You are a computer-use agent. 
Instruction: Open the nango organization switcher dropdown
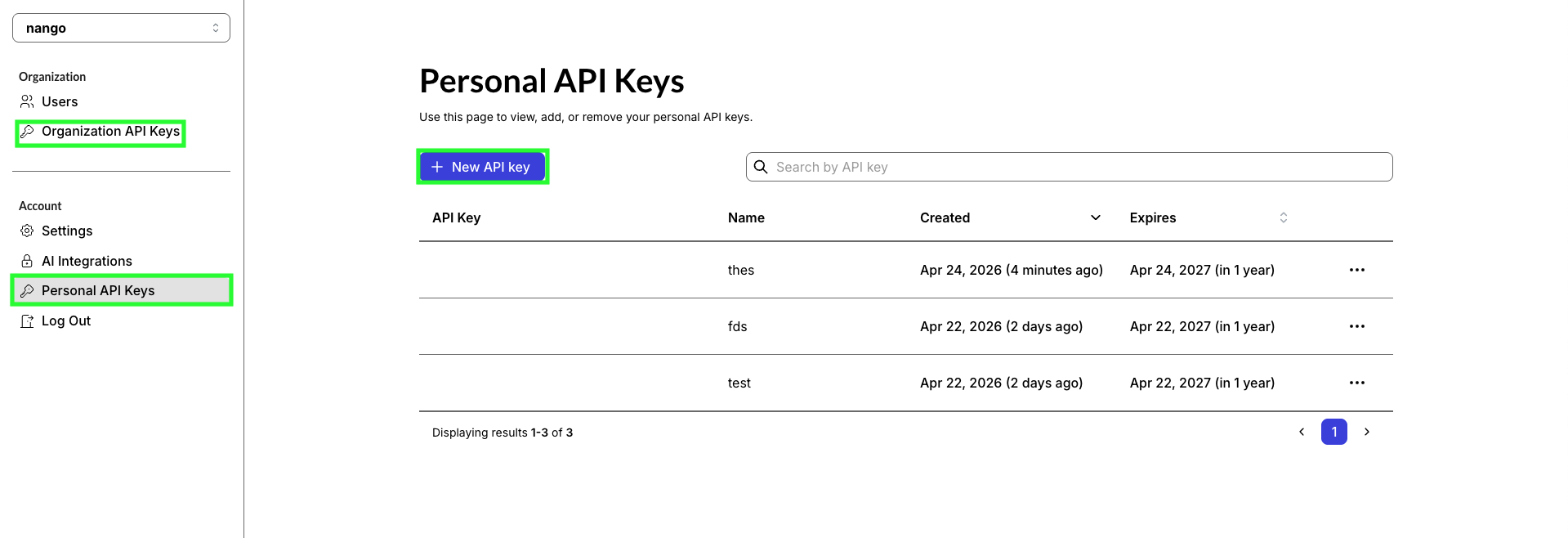pyautogui.click(x=121, y=28)
